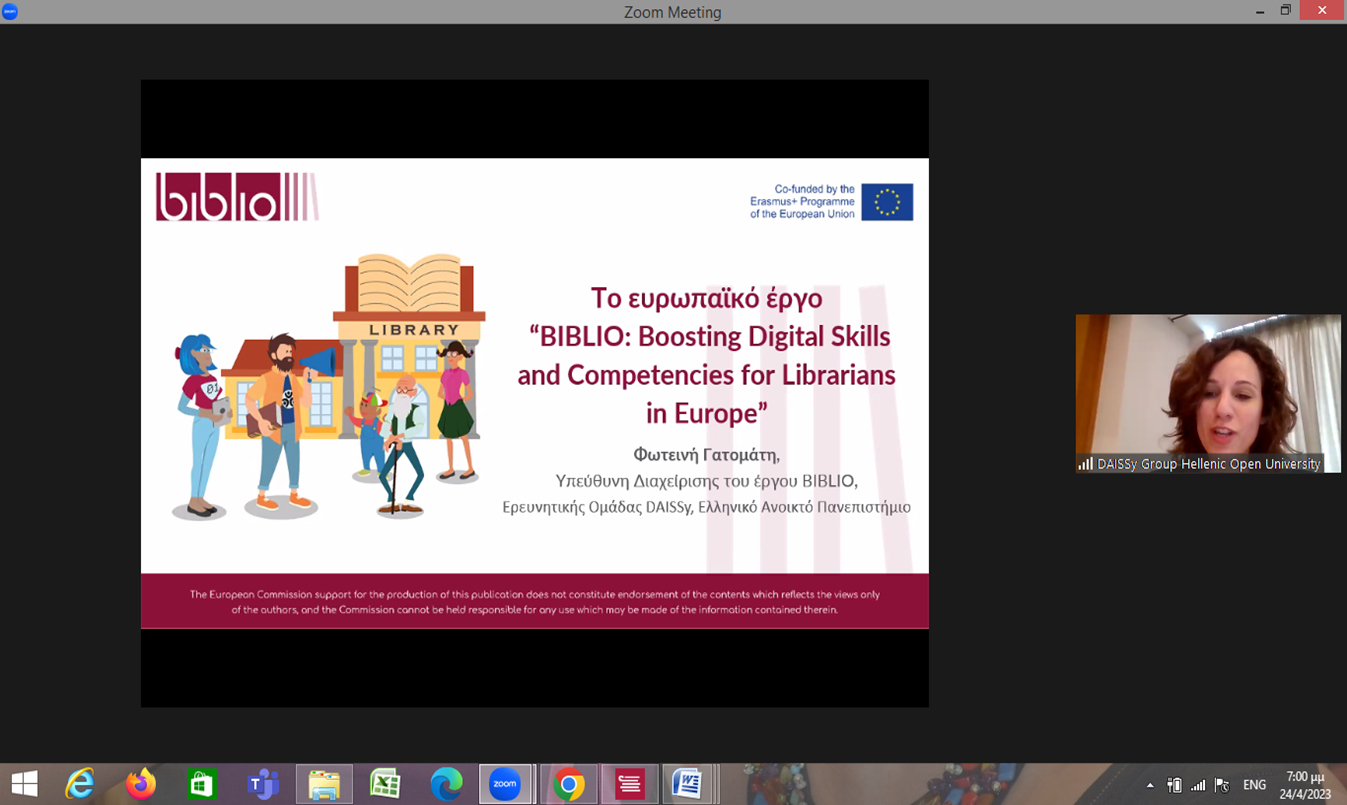This screenshot has height=805, width=1347.
Task: Open the network signal tray icon
Action: tap(1198, 785)
